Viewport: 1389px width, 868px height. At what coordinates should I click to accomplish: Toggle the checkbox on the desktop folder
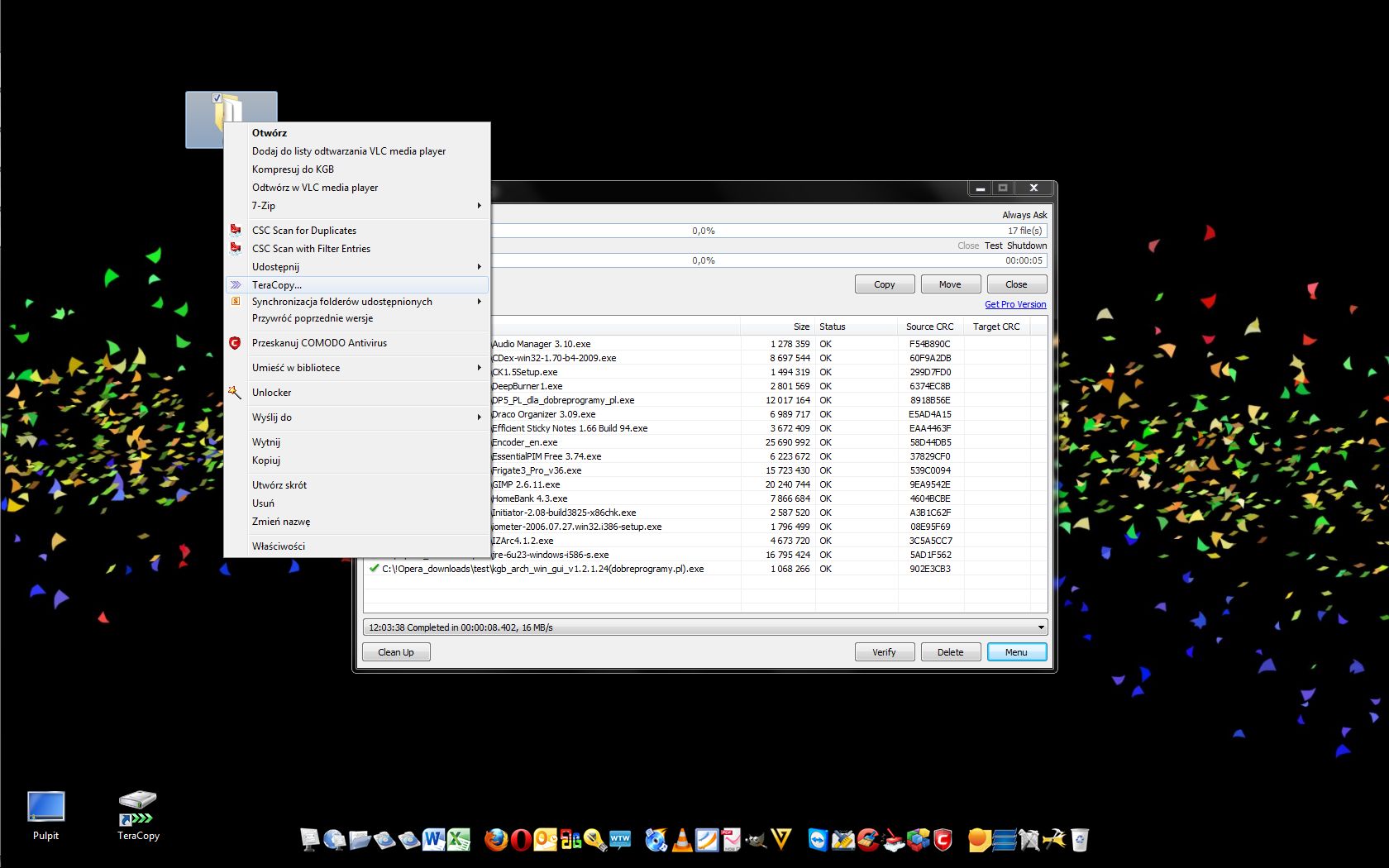pyautogui.click(x=217, y=98)
